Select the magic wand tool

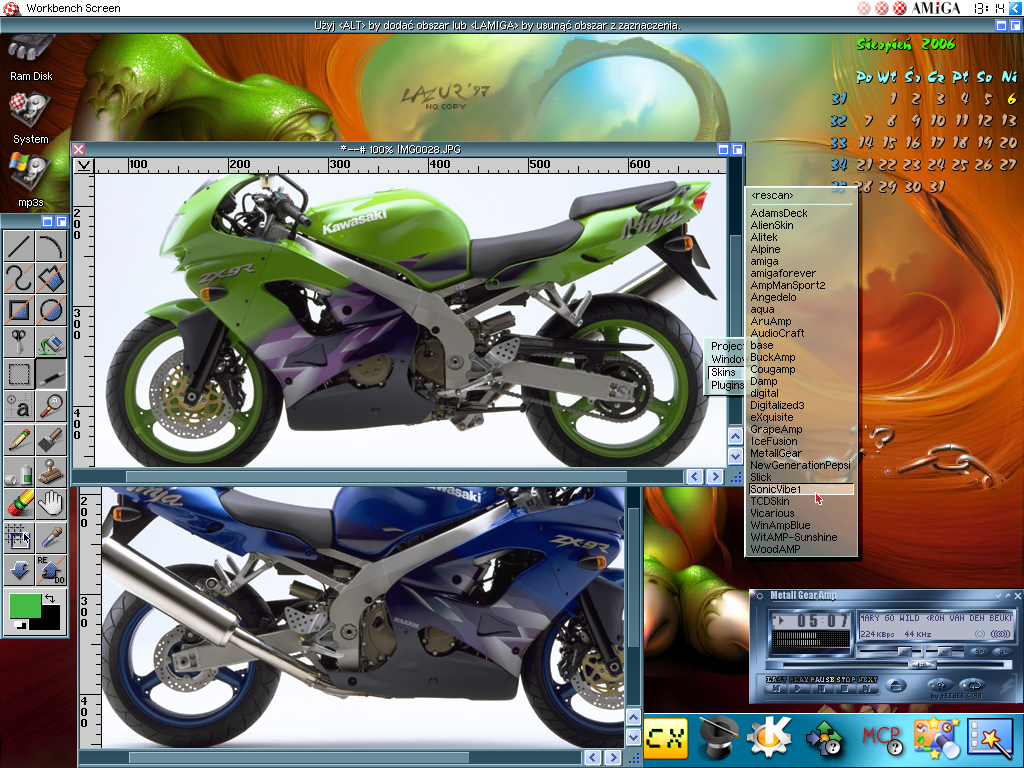pos(51,374)
